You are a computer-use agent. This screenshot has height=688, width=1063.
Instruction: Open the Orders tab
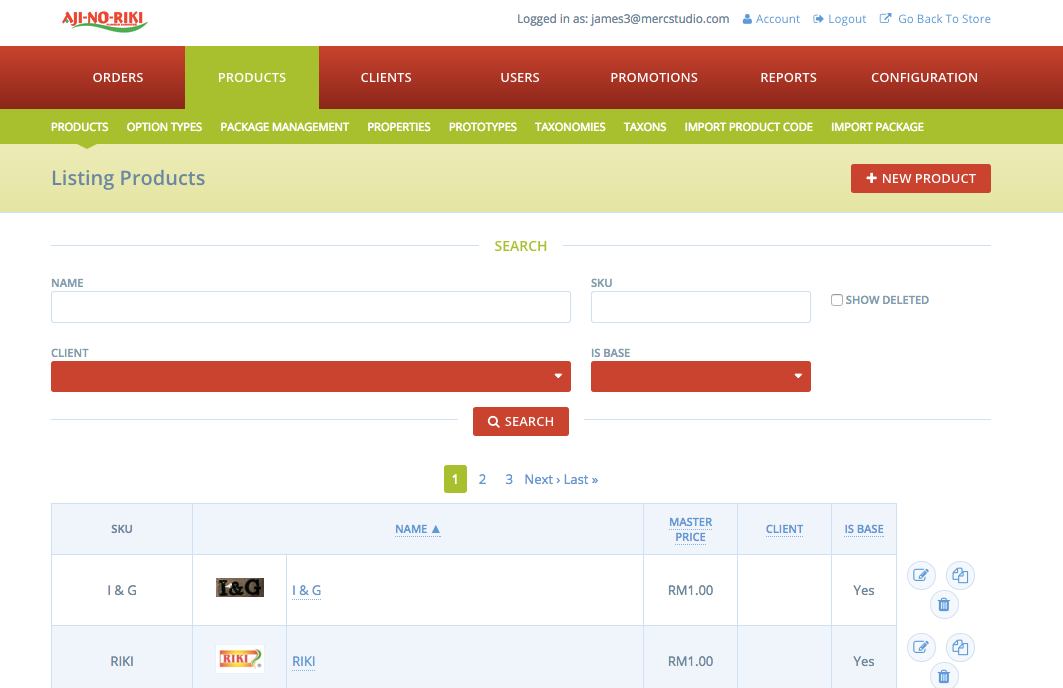click(118, 77)
